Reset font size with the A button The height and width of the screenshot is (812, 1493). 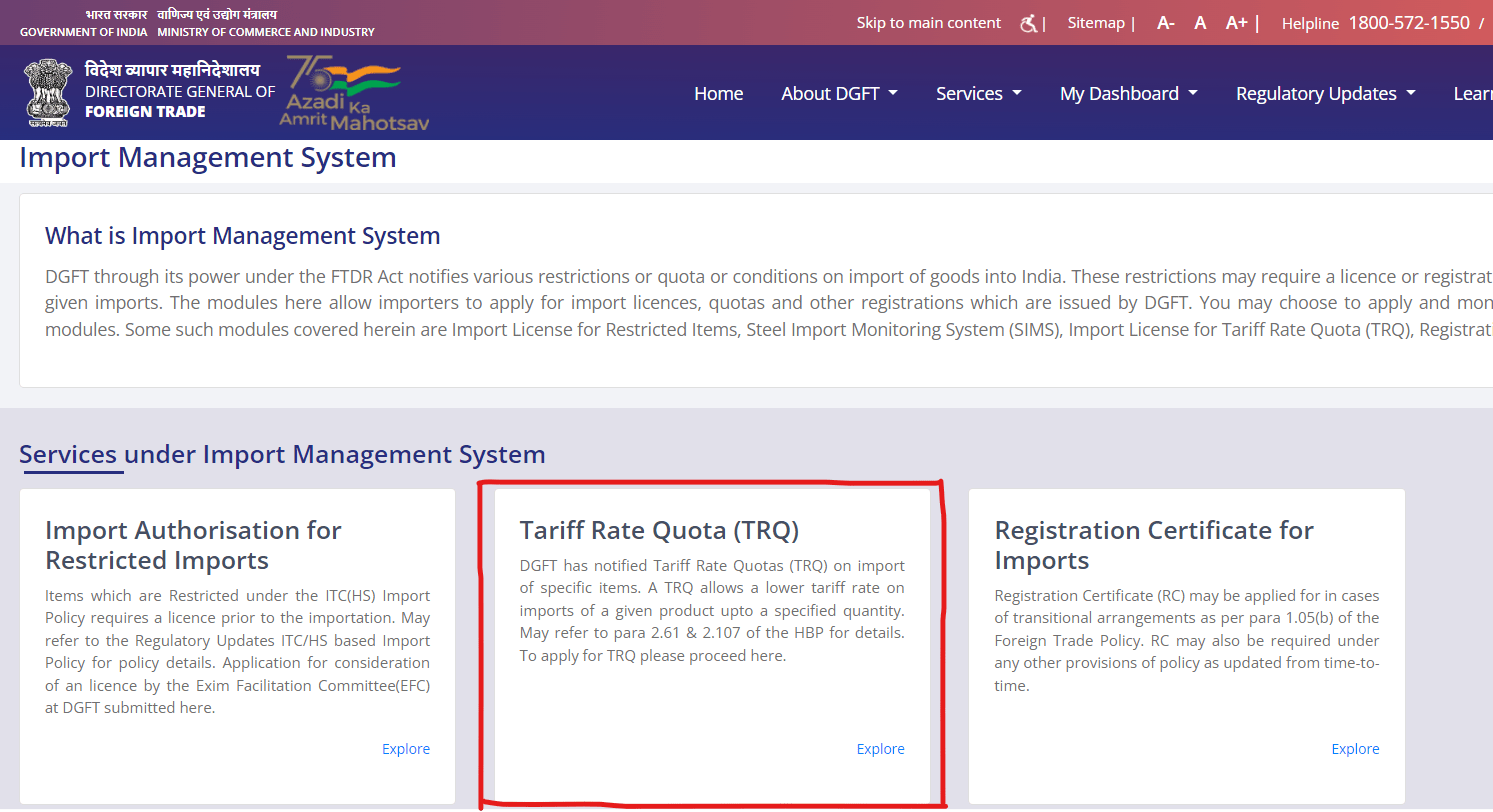point(1200,23)
